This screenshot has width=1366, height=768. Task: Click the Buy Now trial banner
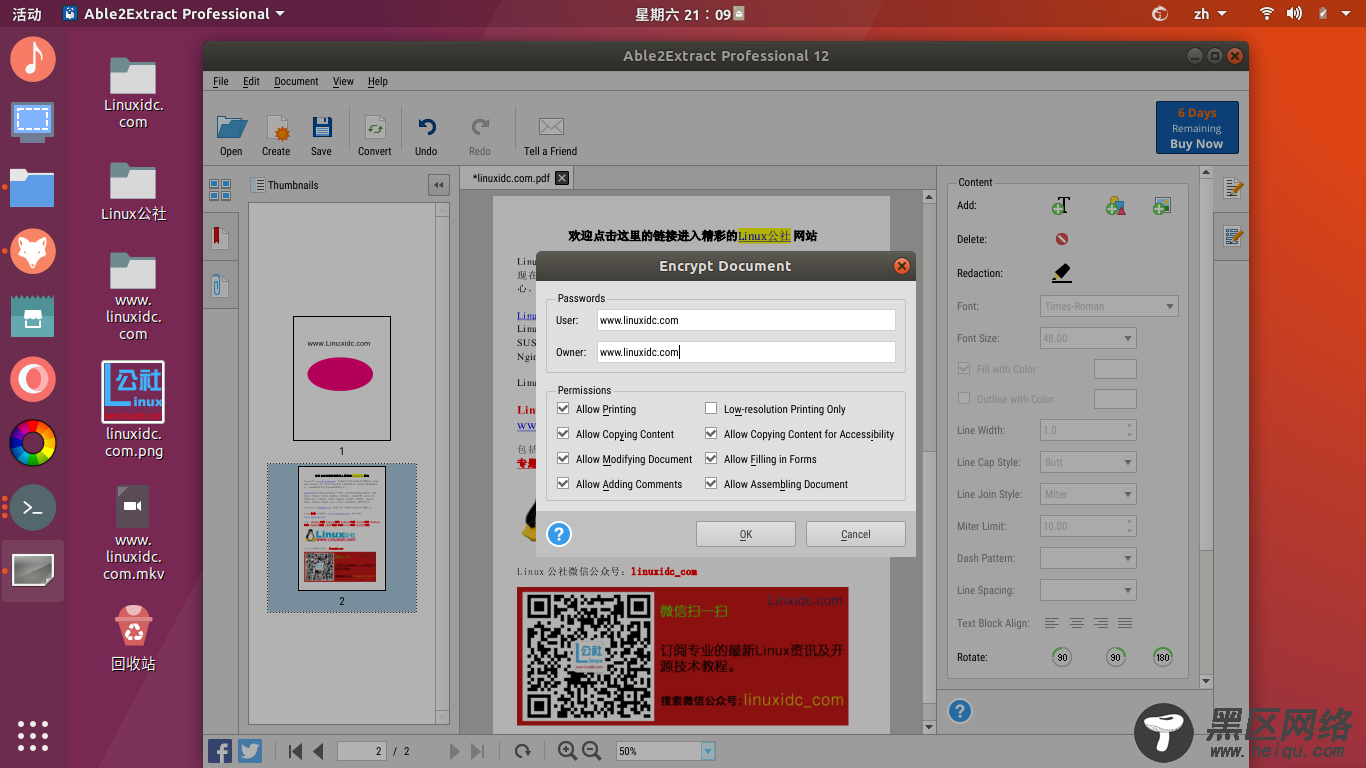point(1197,128)
